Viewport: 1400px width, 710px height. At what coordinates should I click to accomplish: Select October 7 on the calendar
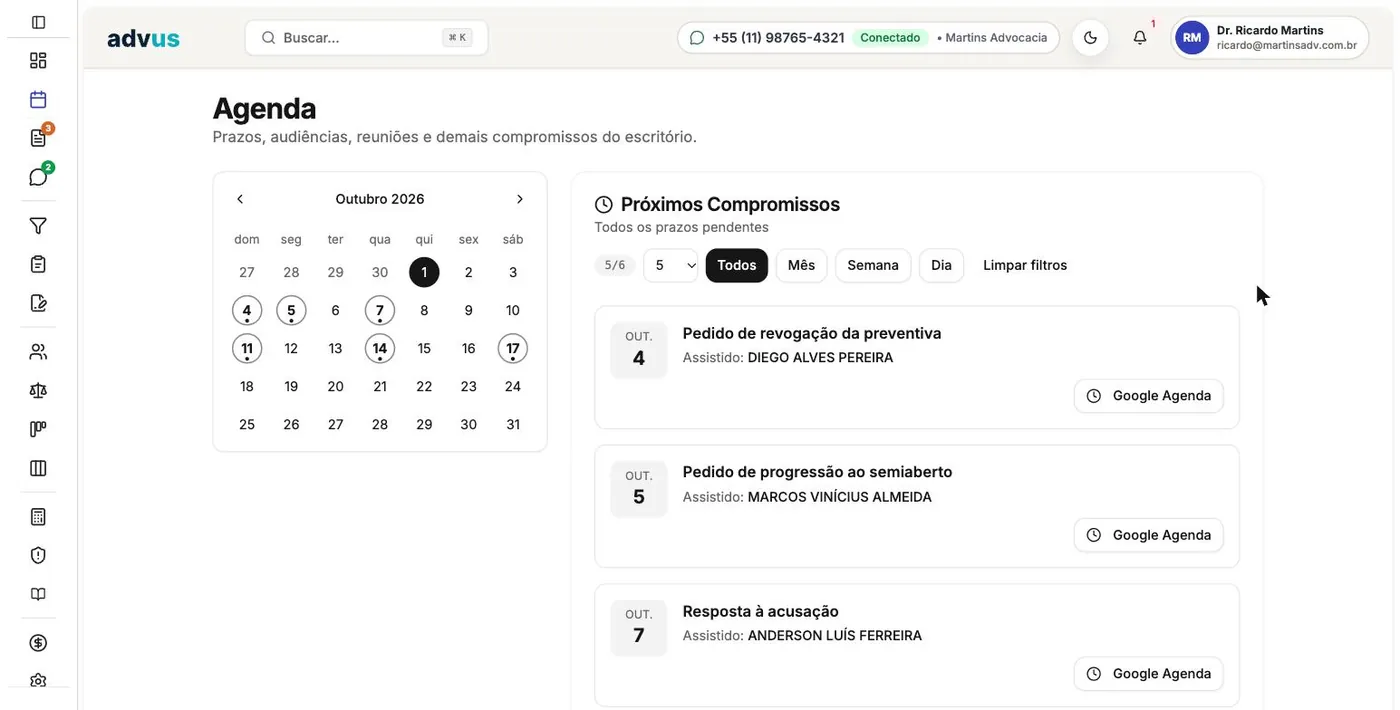click(x=380, y=310)
